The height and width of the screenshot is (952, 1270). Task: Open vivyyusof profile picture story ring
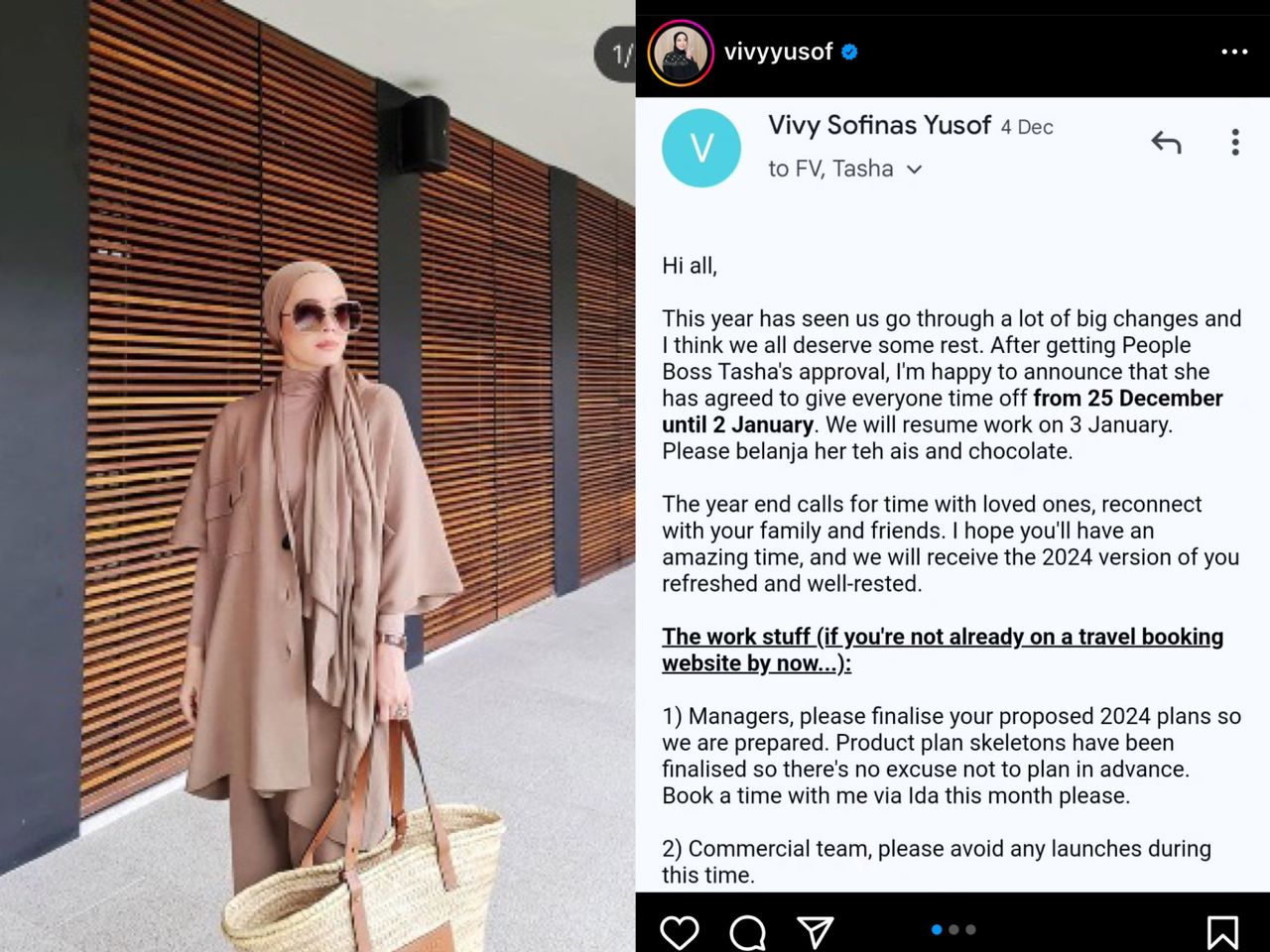click(x=681, y=53)
